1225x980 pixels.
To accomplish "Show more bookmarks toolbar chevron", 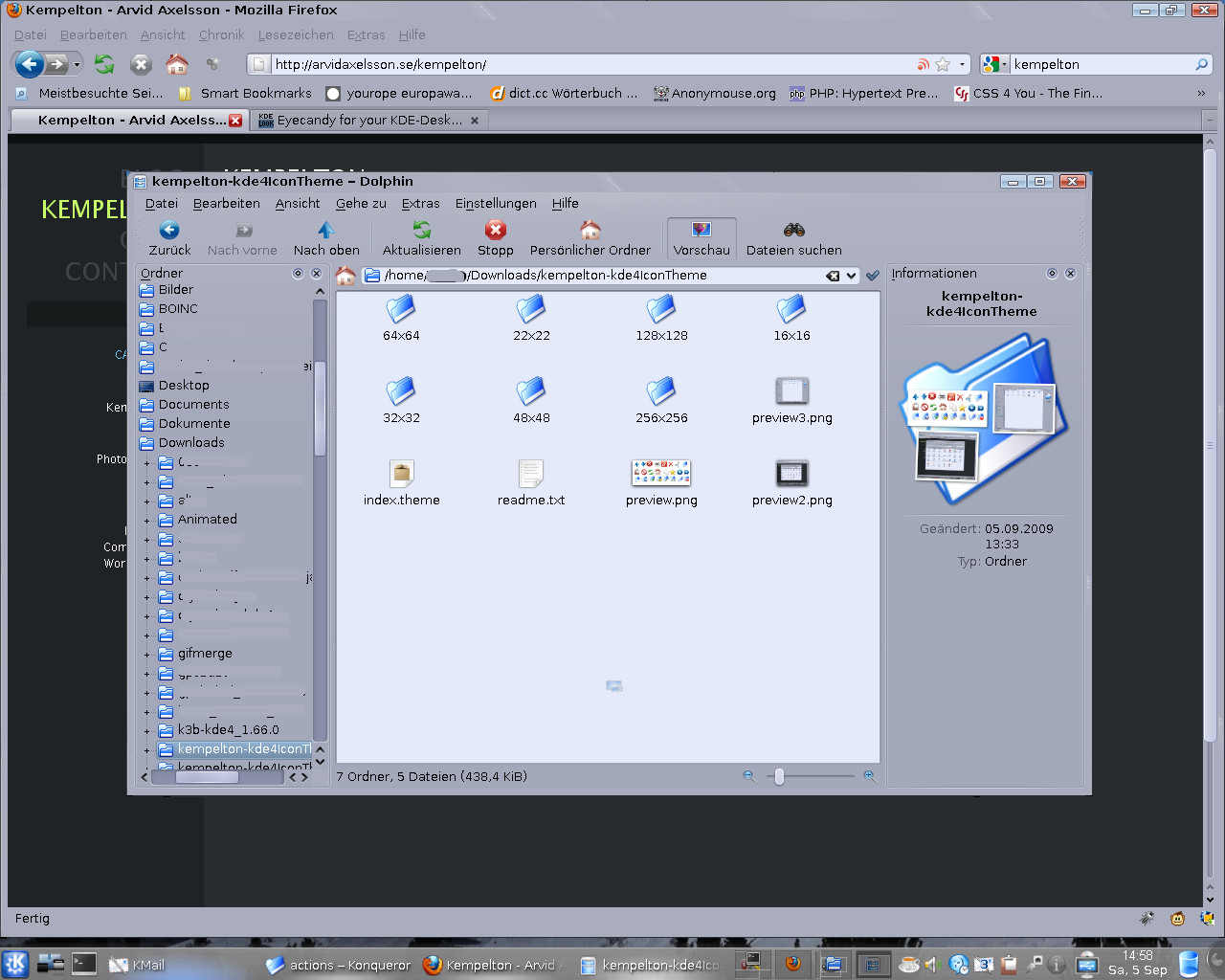I will (x=1201, y=93).
